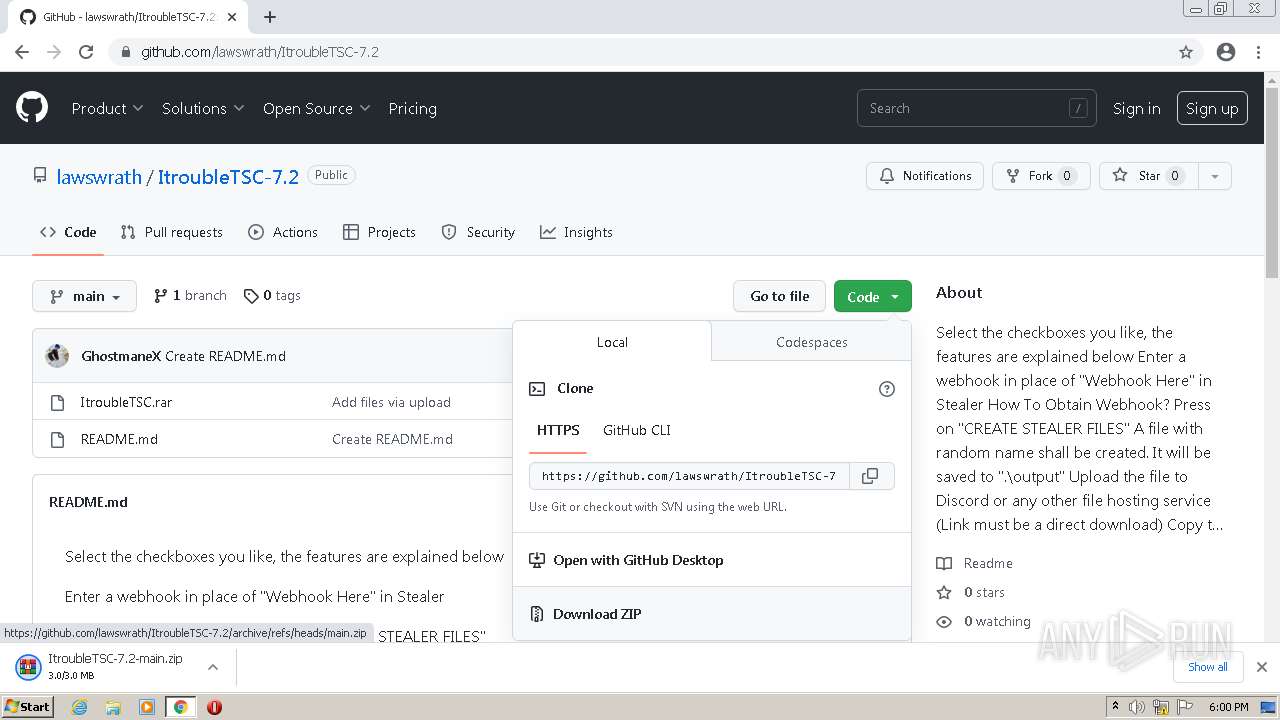
Task: Expand the Solutions menu
Action: pos(203,108)
